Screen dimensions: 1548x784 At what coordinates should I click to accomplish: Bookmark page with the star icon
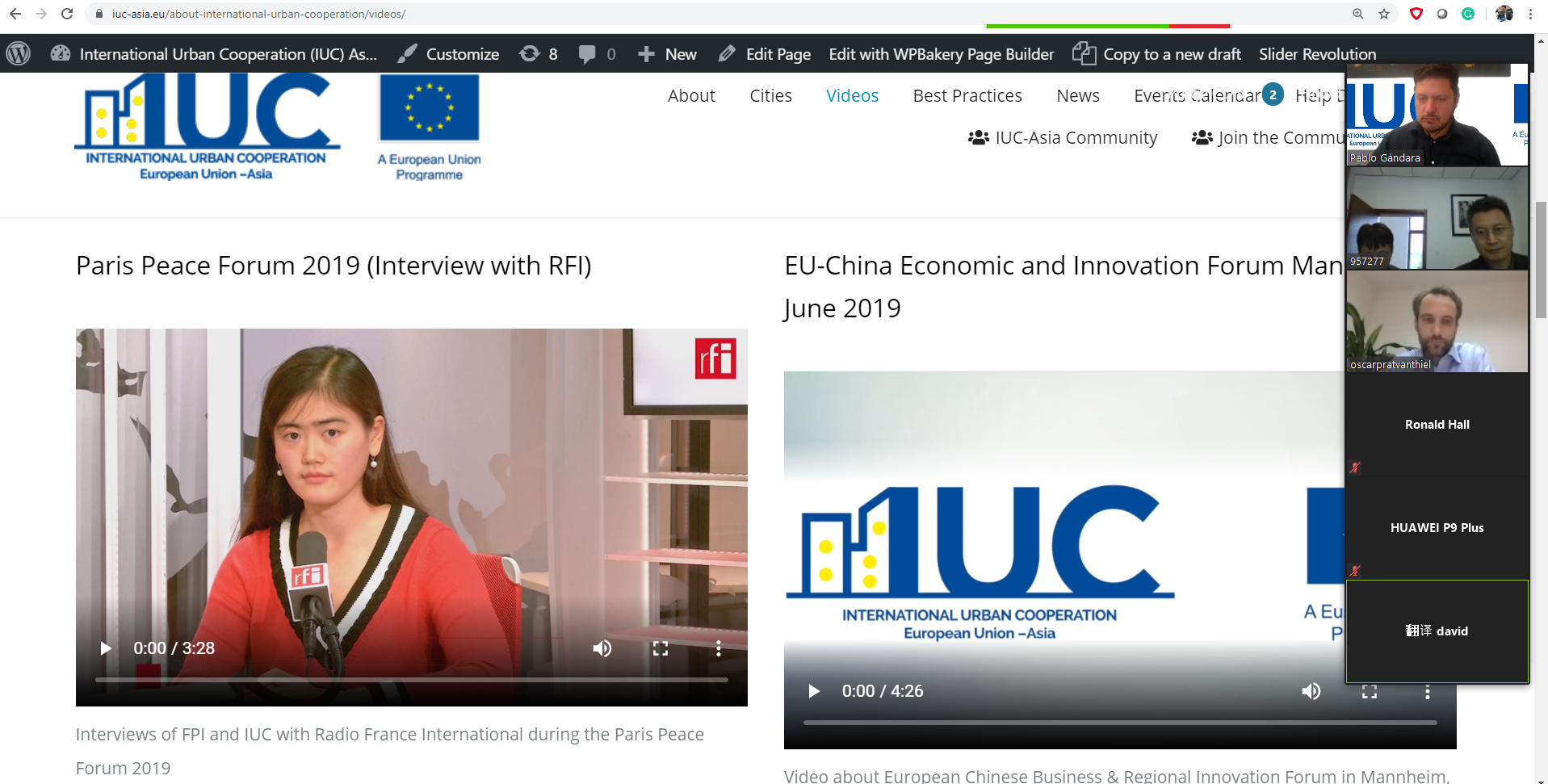coord(1384,14)
